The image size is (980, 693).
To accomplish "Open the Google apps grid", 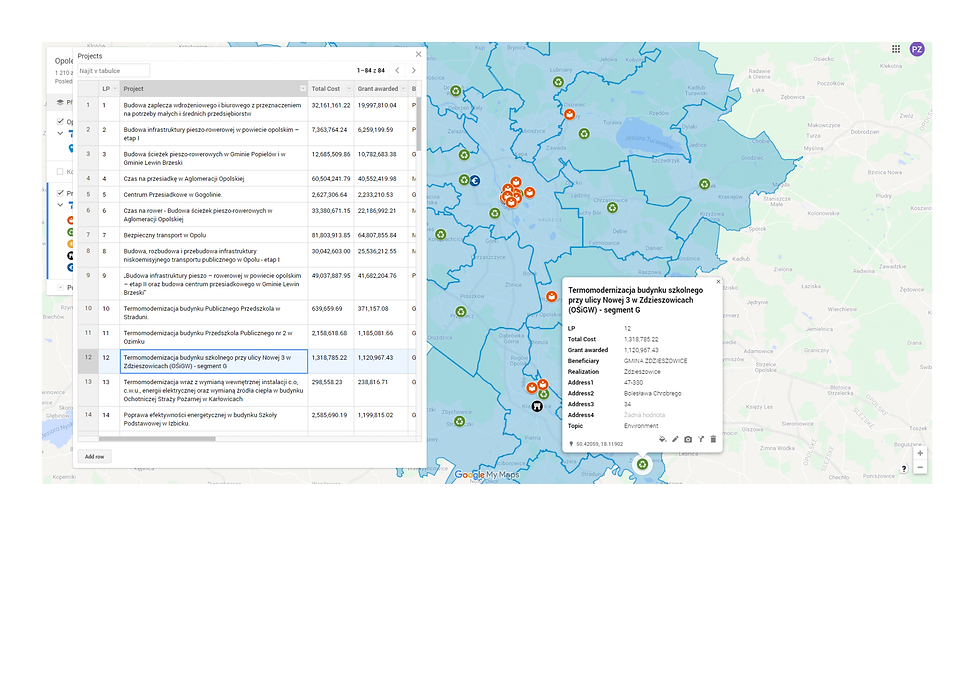I will (896, 49).
